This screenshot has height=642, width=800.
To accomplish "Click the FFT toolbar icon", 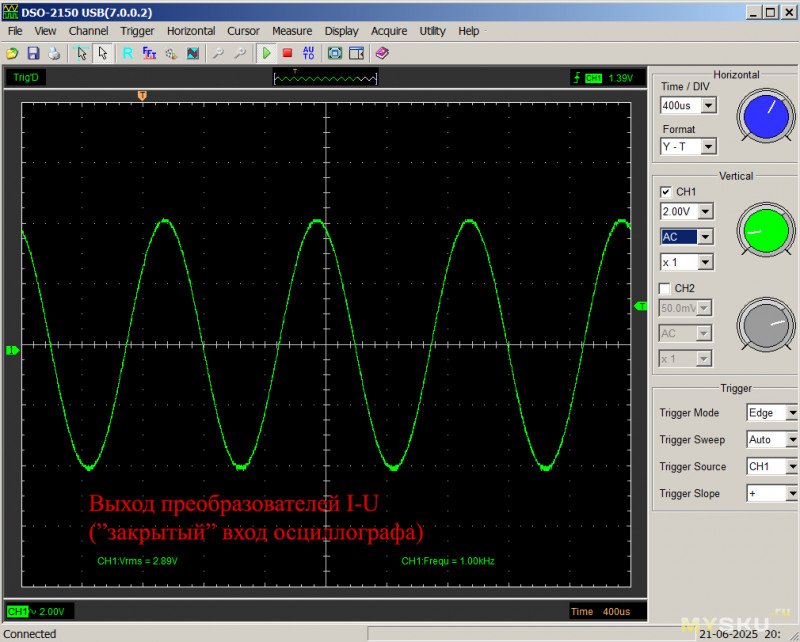I will (x=149, y=53).
